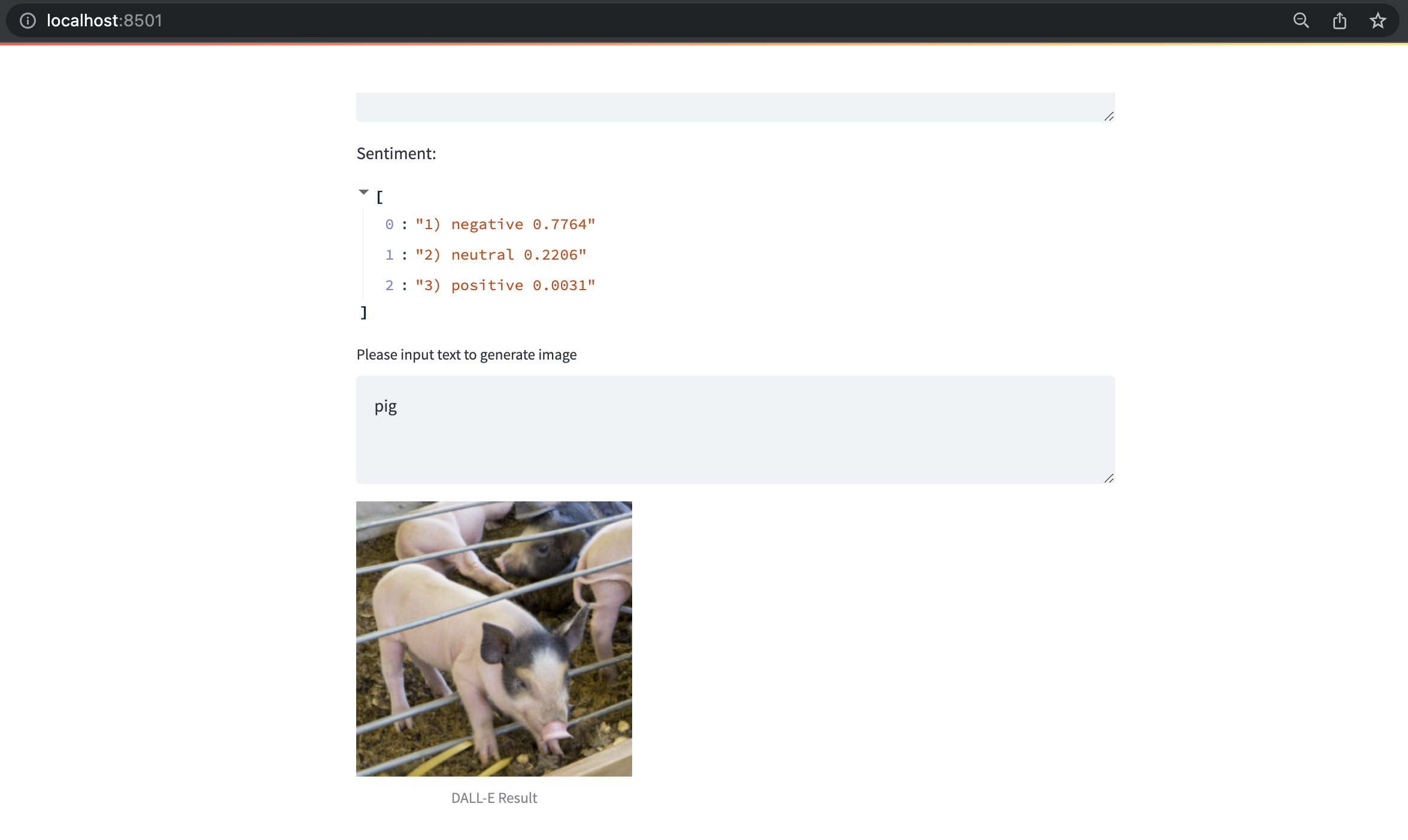The height and width of the screenshot is (840, 1408).
Task: Select the word pig in the text box
Action: [x=385, y=406]
